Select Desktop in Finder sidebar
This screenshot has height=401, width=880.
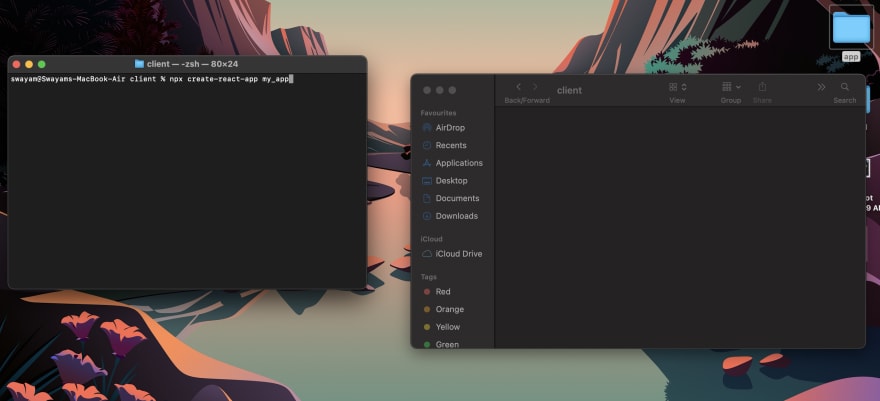pyautogui.click(x=444, y=181)
